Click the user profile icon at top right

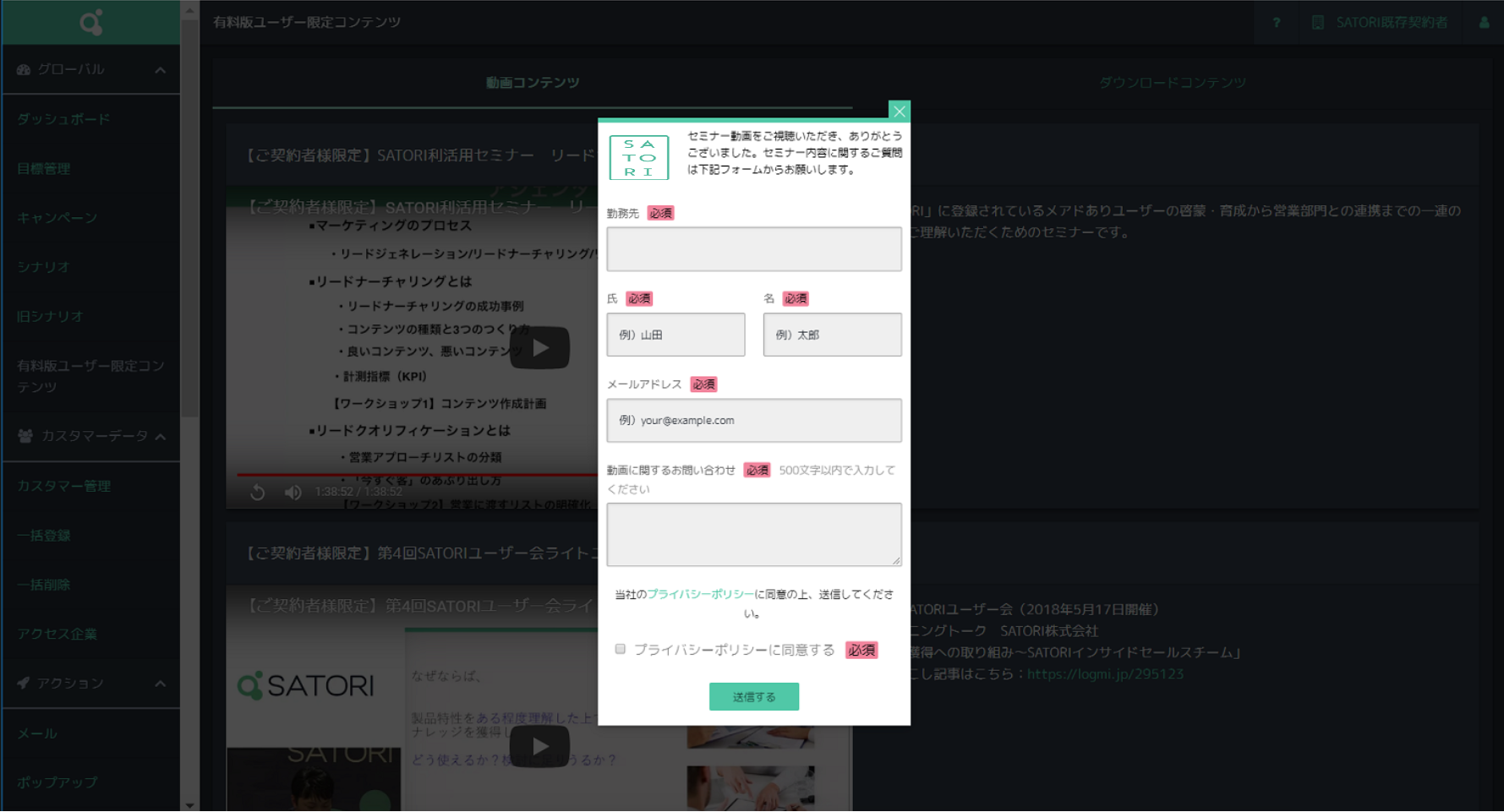[x=1485, y=23]
